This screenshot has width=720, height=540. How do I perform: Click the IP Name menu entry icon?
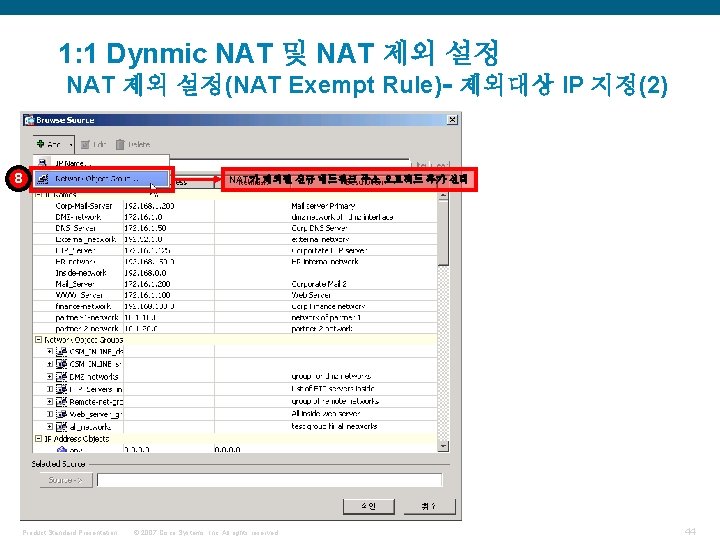tap(42, 163)
